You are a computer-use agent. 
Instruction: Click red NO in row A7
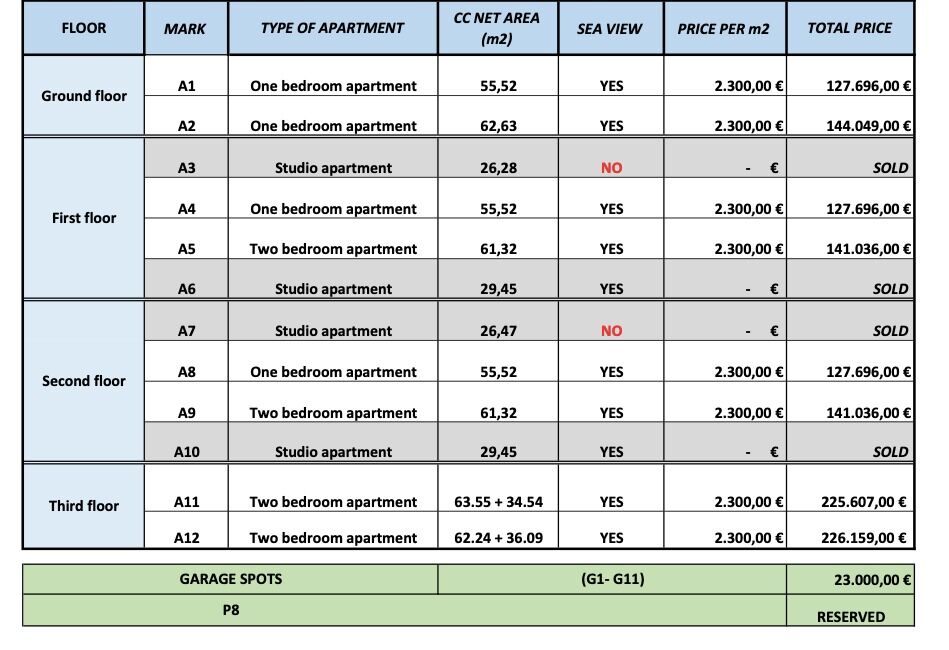611,331
